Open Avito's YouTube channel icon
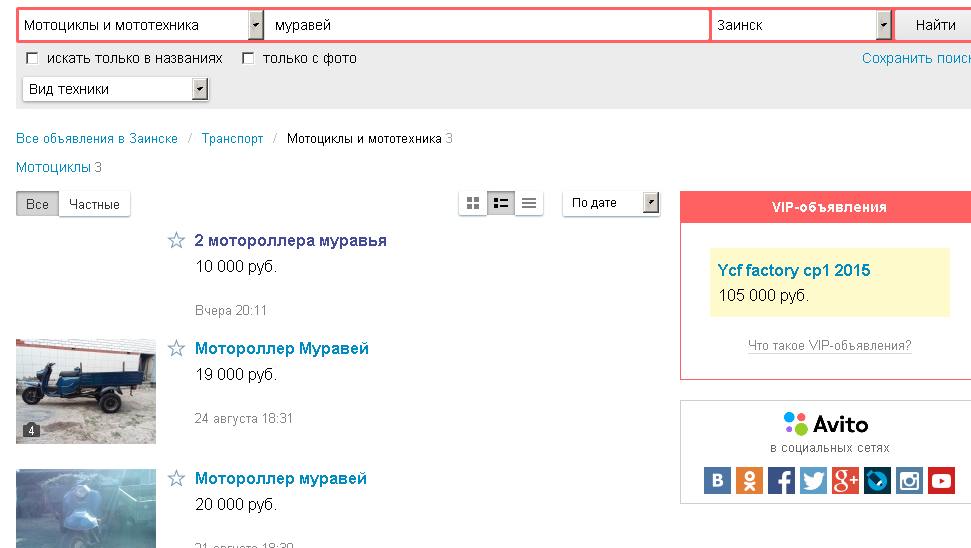Screen dimensions: 971x548 941,481
